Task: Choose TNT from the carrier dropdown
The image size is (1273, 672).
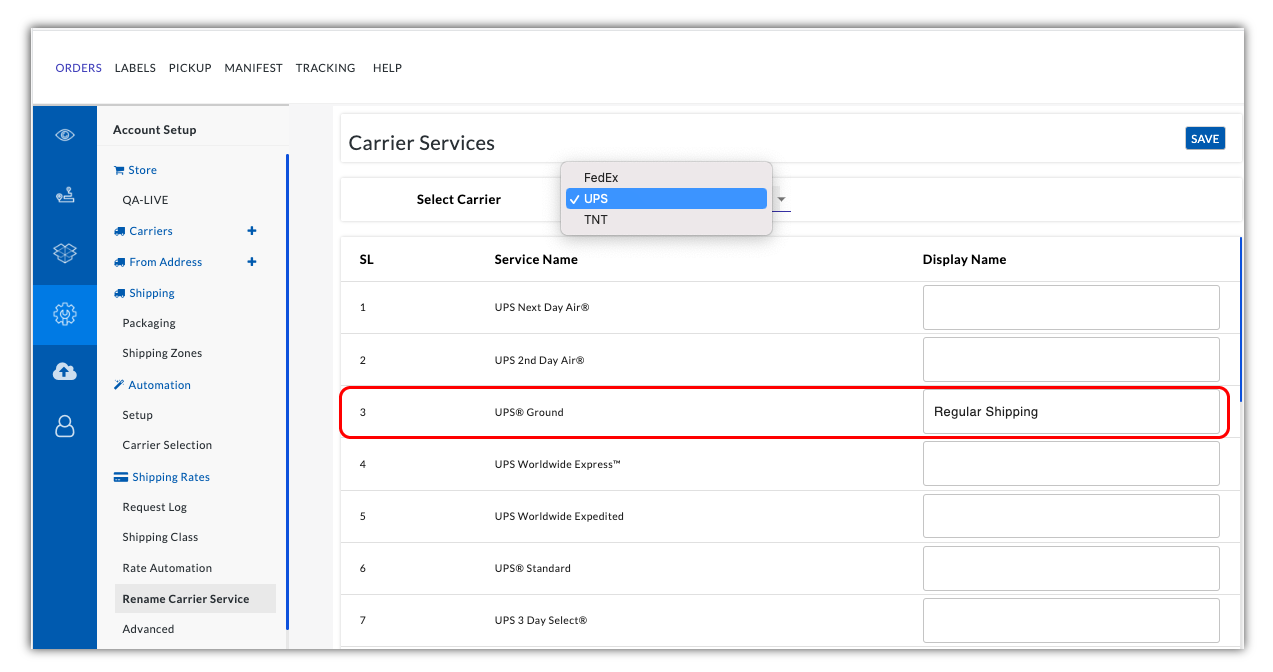Action: 666,220
